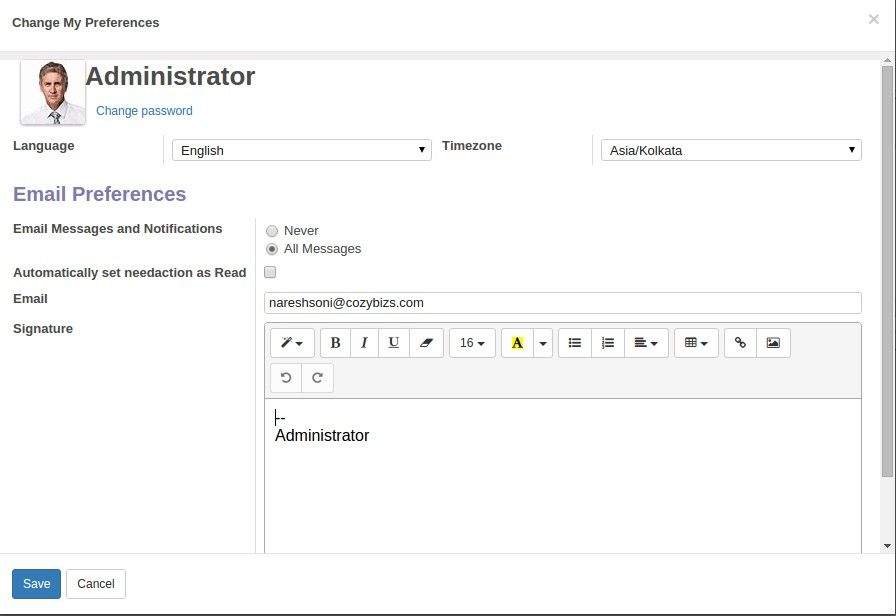This screenshot has width=896, height=616.
Task: Open the Asia/Kolkata timezone dropdown
Action: [x=731, y=150]
